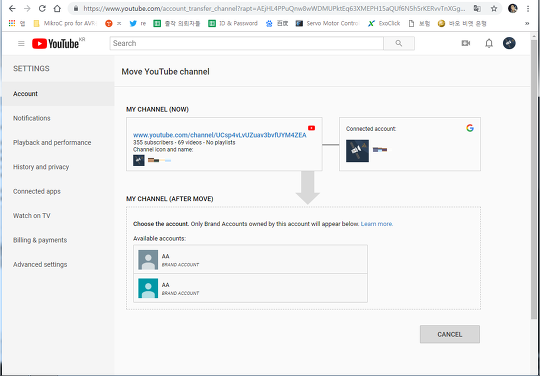Open the Servo Motor Control bookmark
This screenshot has height=376, width=540.
(328, 23)
